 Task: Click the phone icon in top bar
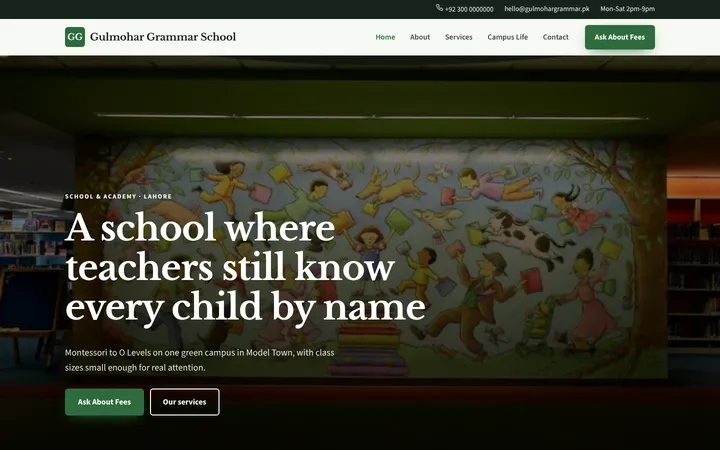(x=439, y=8)
